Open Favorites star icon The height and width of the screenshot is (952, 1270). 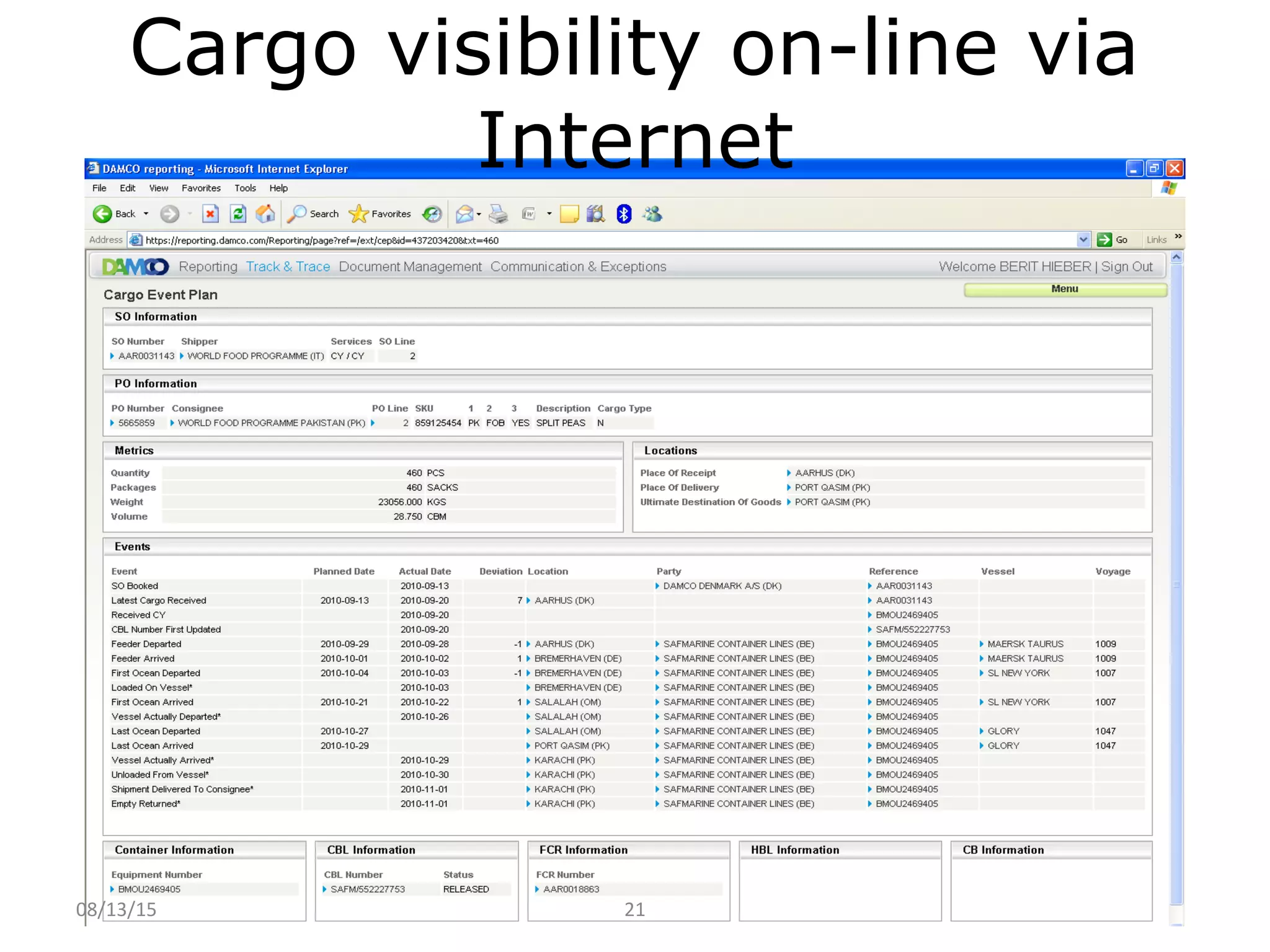(x=358, y=214)
